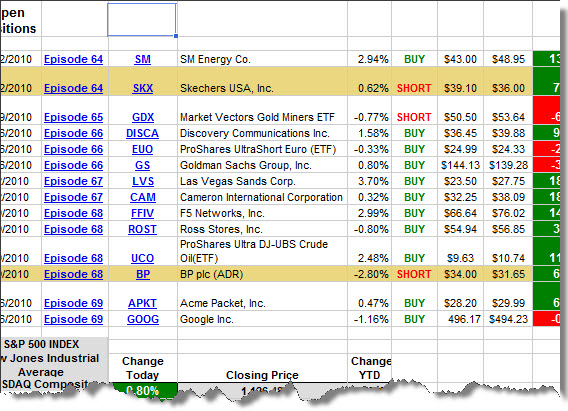Open the BP ticker link
Viewport: 568px width, 411px height.
143,274
